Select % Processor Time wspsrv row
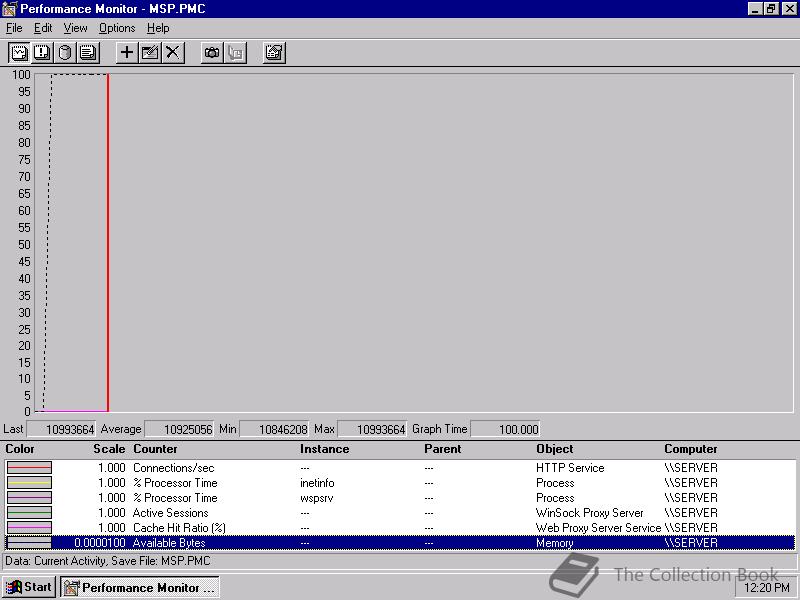Screen dimensions: 800x600 tap(400, 497)
